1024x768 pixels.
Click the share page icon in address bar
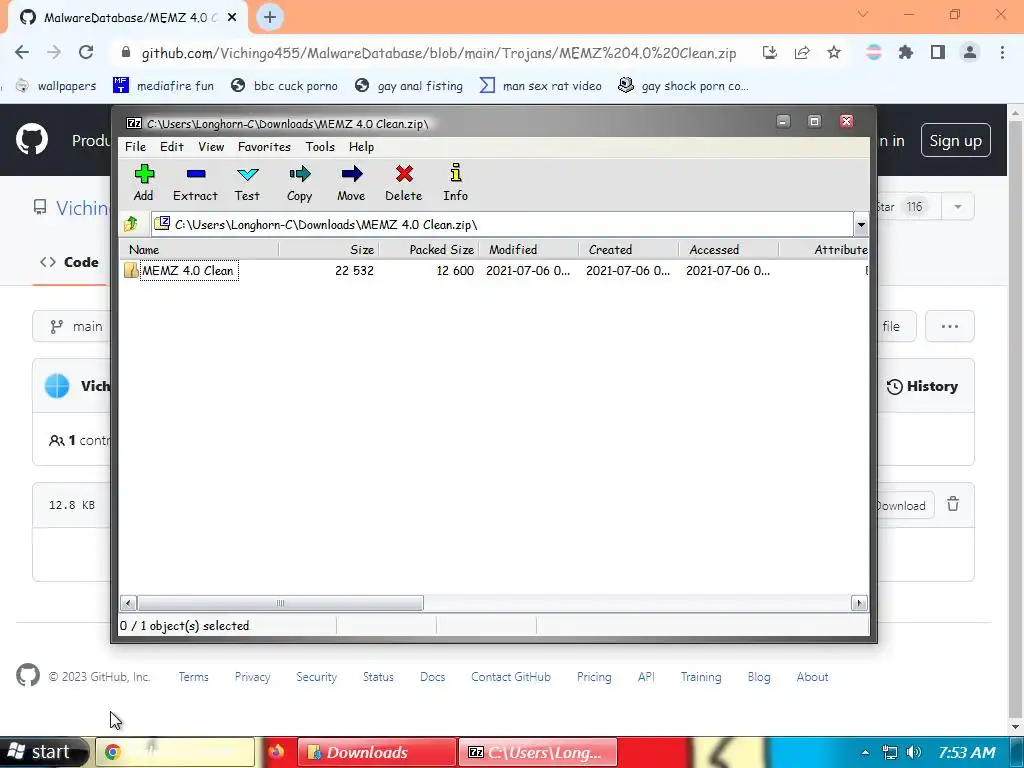click(802, 52)
